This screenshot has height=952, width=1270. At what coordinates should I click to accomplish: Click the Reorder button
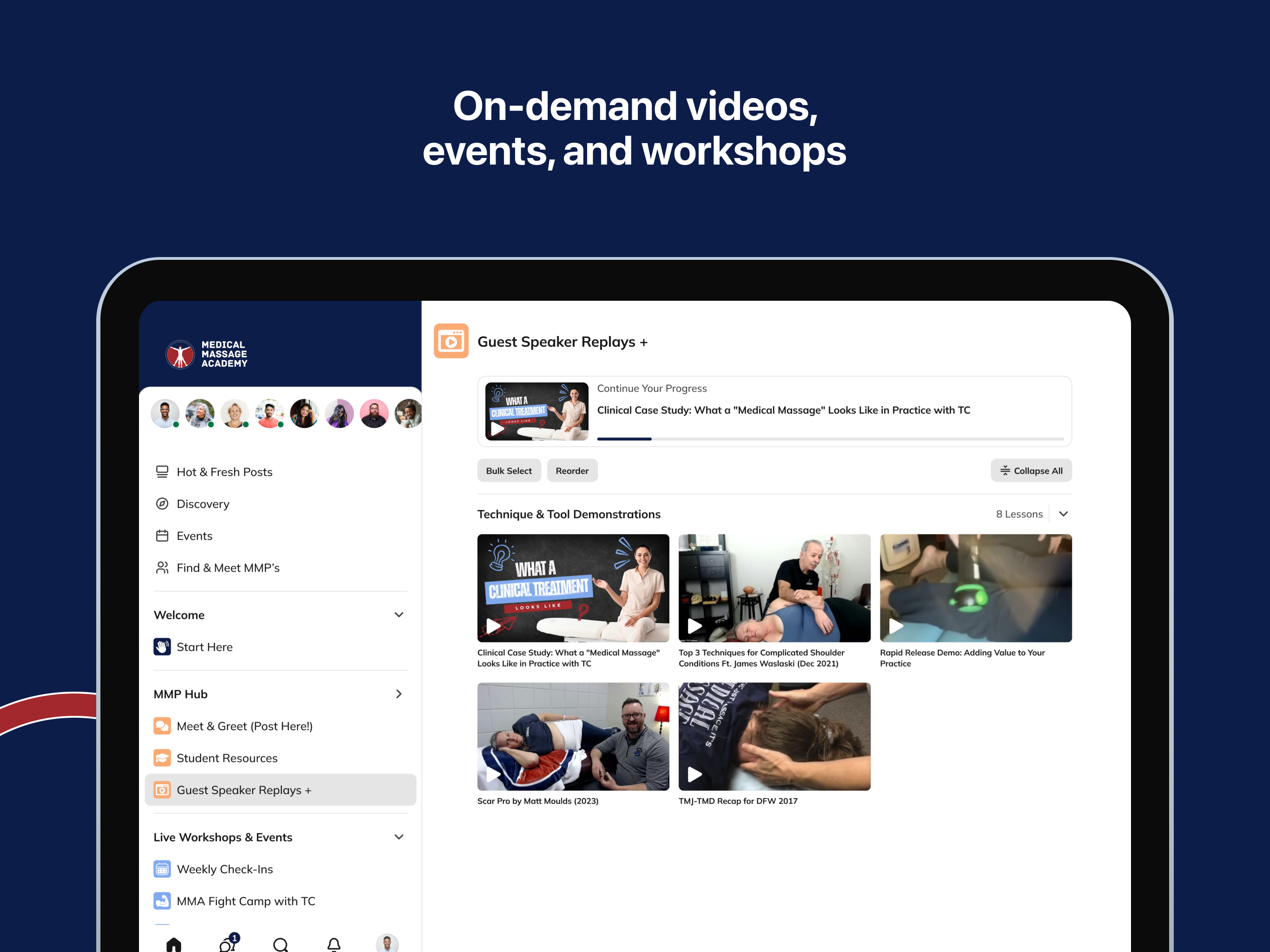[x=572, y=470]
